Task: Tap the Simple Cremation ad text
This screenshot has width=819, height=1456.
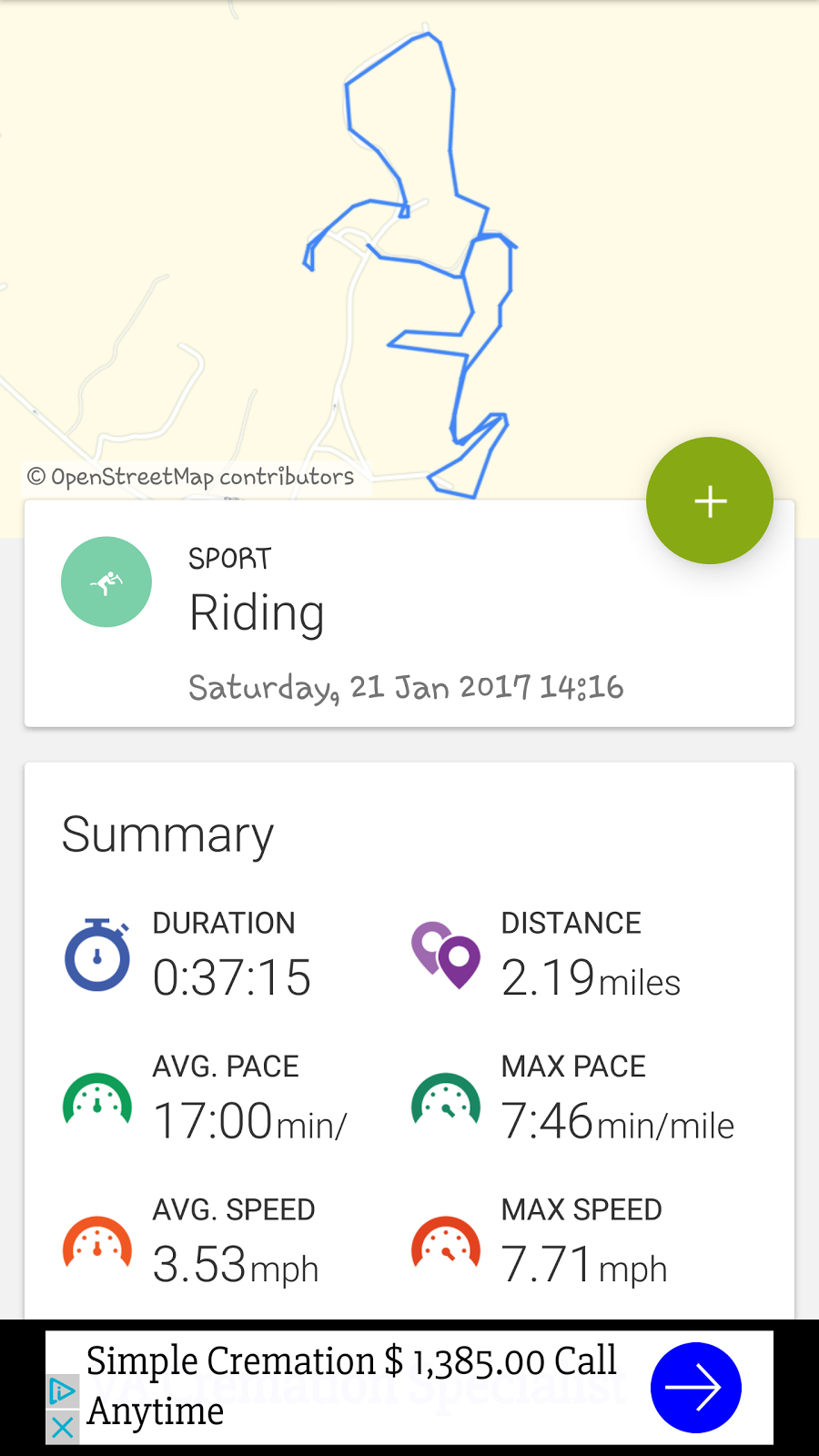Action: (x=350, y=1385)
